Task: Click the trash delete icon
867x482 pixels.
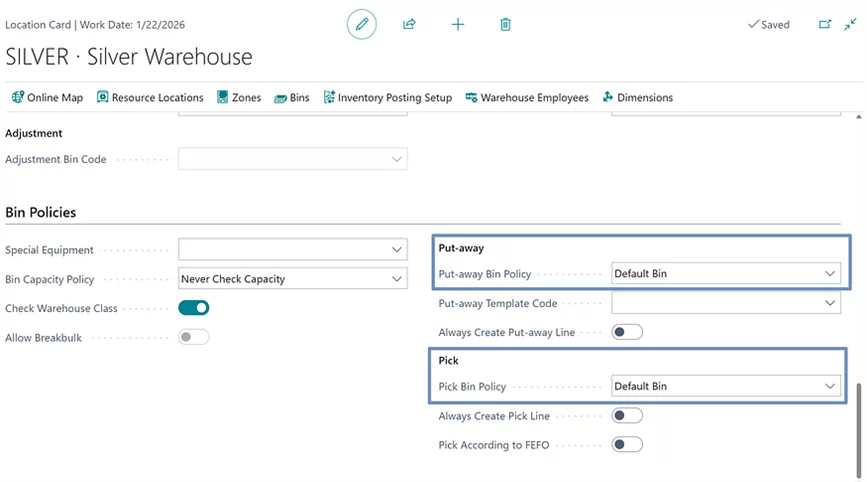Action: pyautogui.click(x=505, y=24)
